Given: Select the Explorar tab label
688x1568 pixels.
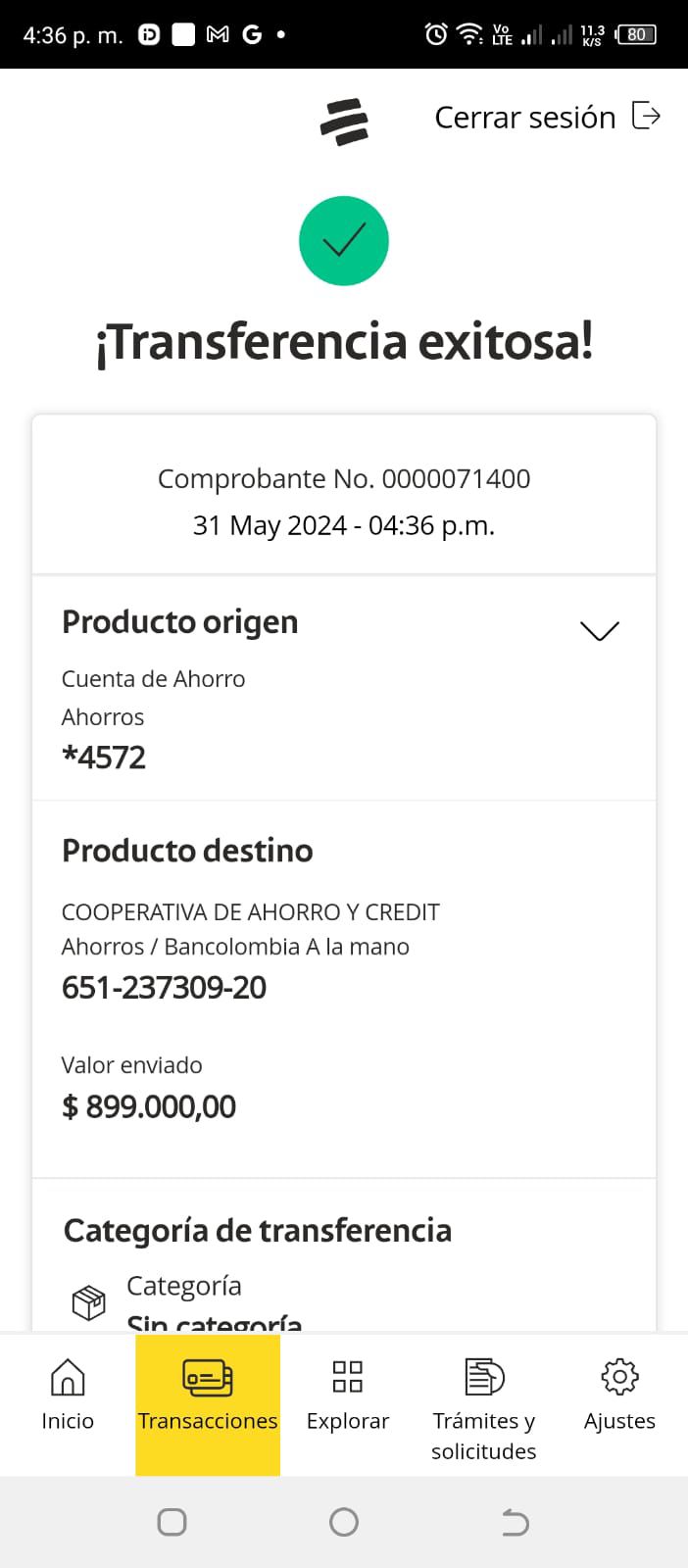Looking at the screenshot, I should point(348,1421).
